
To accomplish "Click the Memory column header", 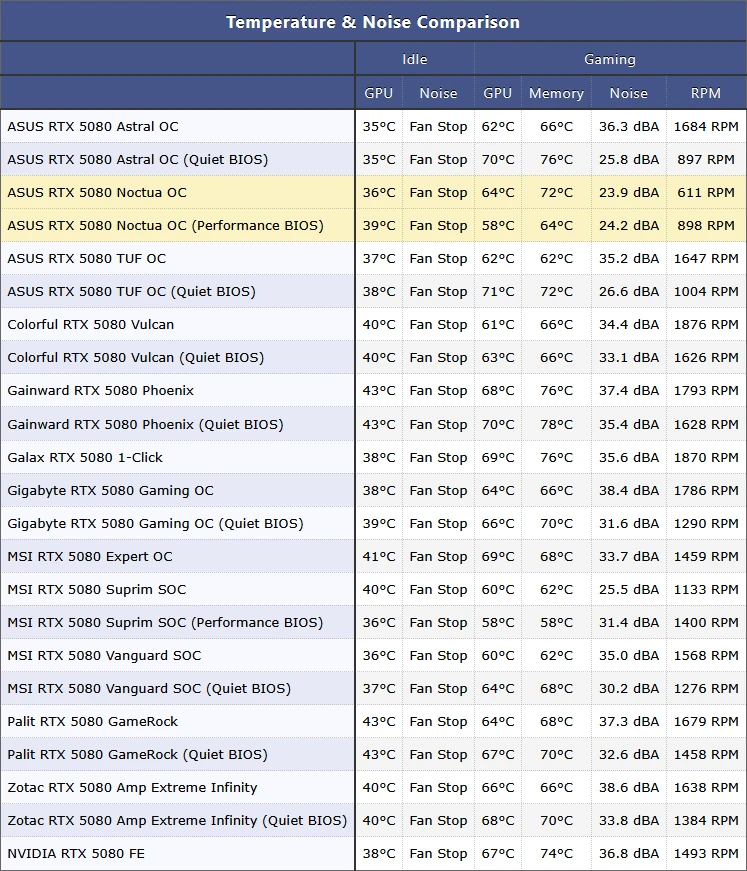I will click(x=557, y=93).
